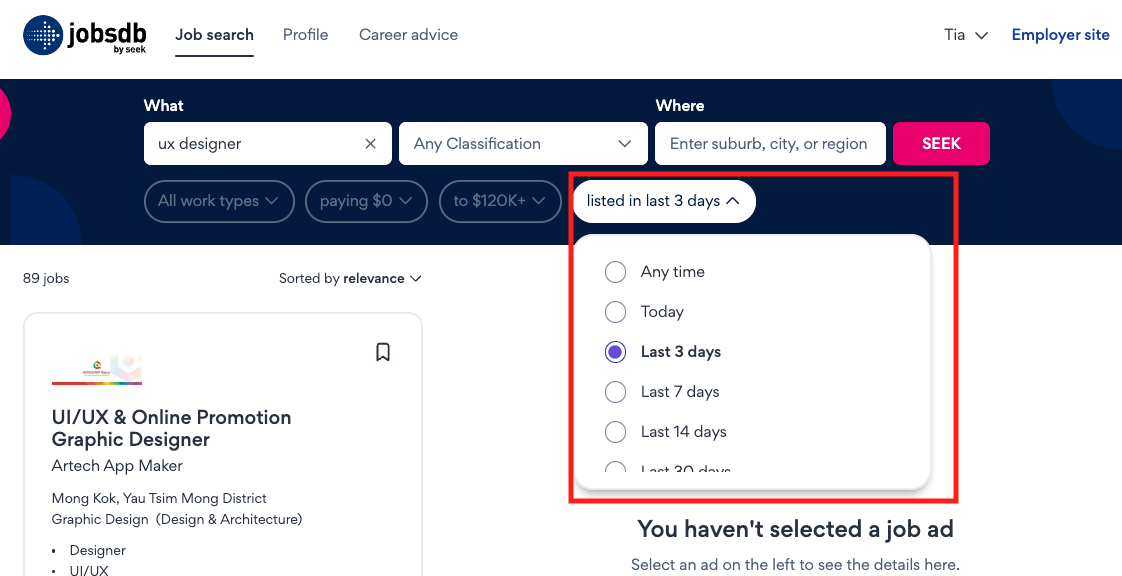Select the Today radio option

point(615,312)
